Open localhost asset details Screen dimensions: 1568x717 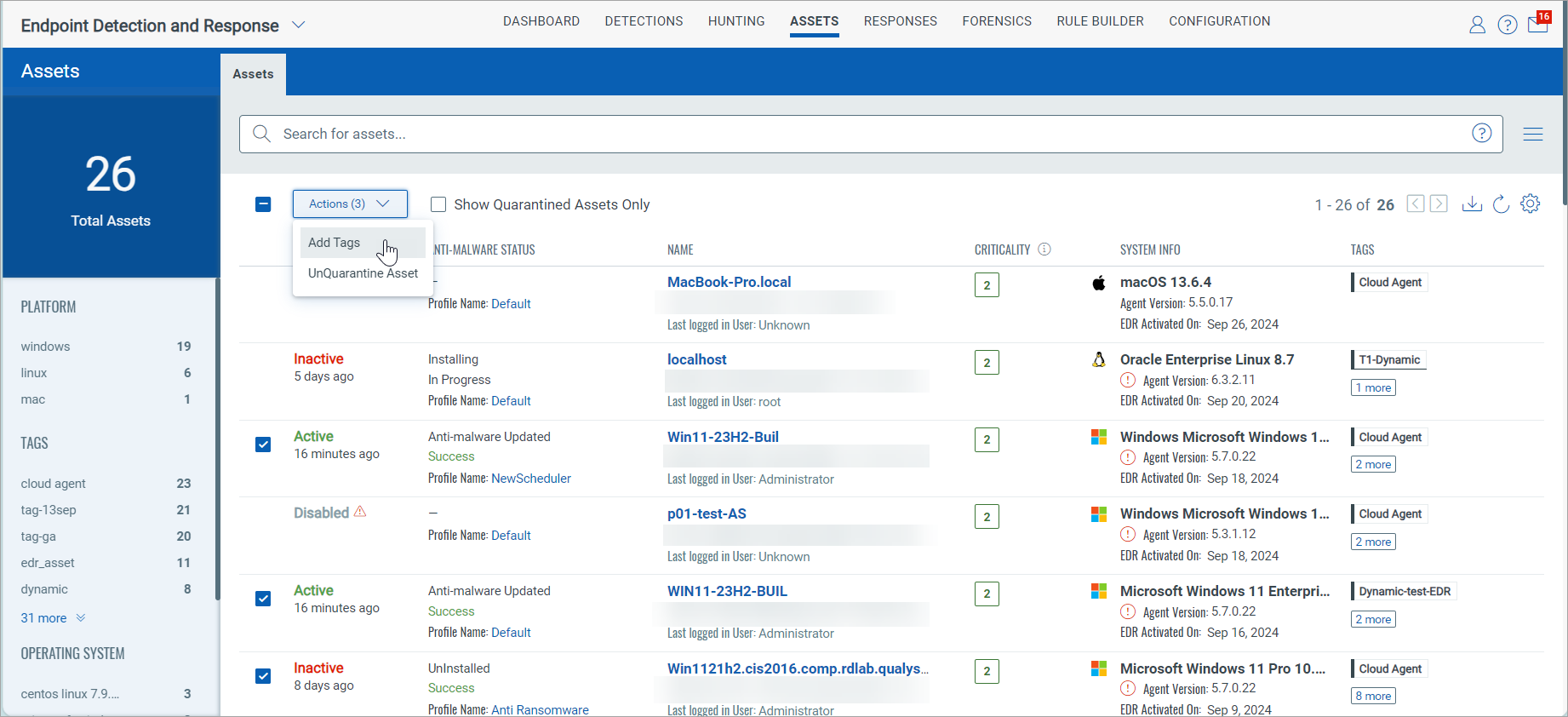point(696,359)
